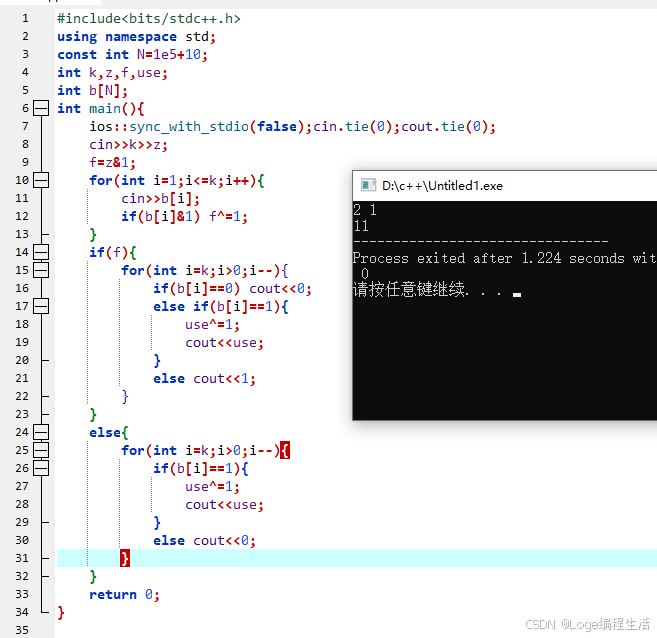Click line number 33 in the gutter
Image resolution: width=657 pixels, height=638 pixels.
point(22,594)
